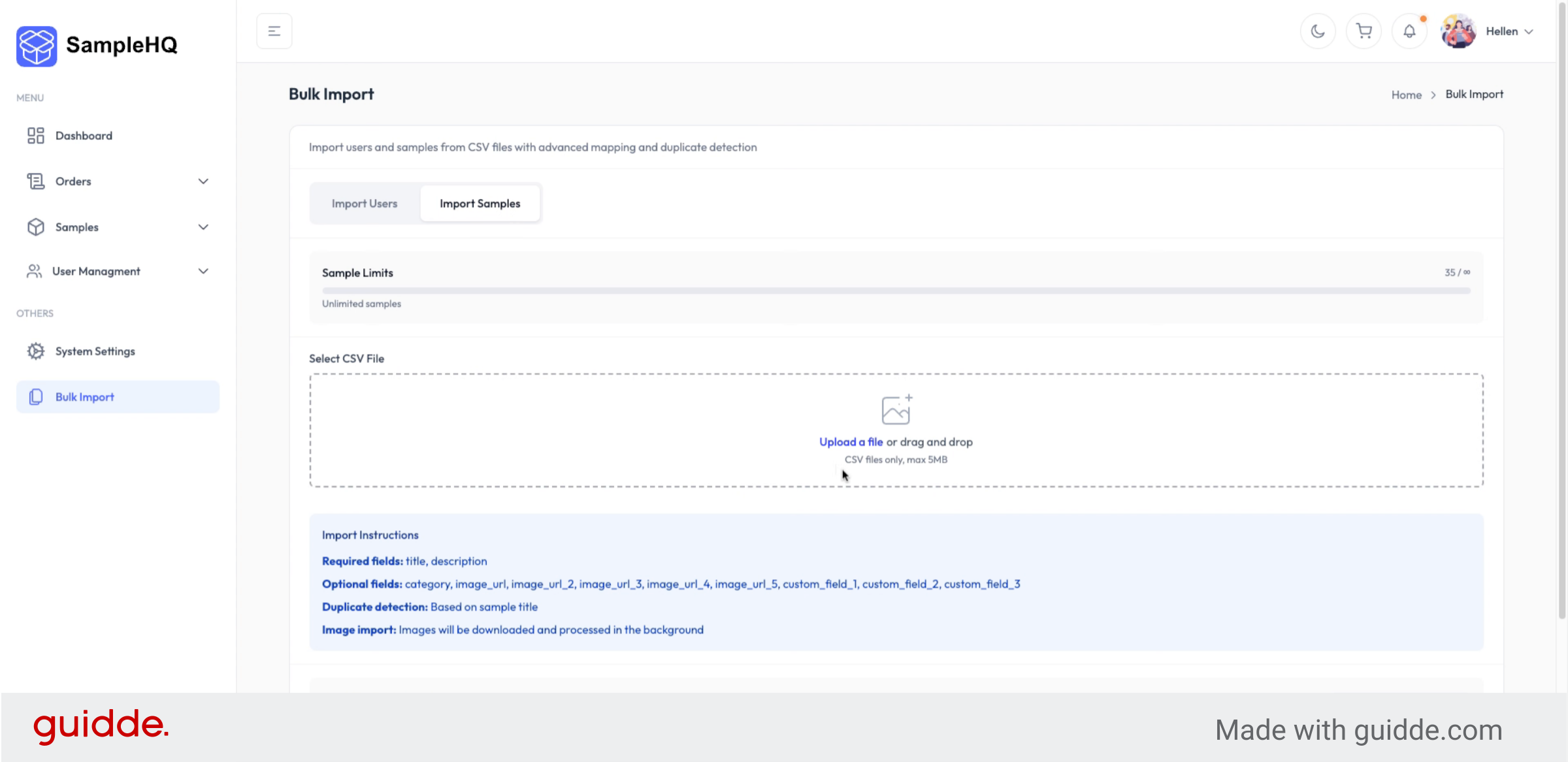Toggle dark mode with the moon icon
Viewport: 1568px width, 762px height.
[1318, 31]
